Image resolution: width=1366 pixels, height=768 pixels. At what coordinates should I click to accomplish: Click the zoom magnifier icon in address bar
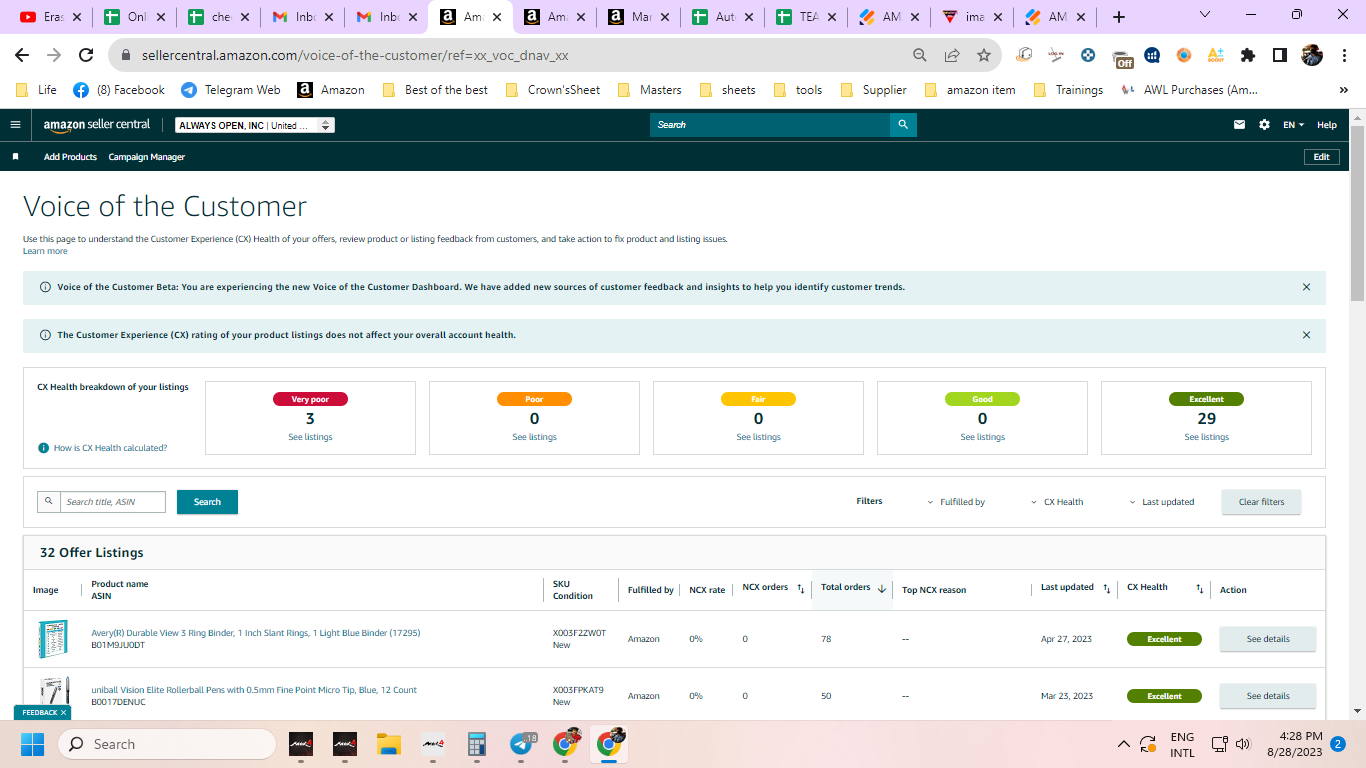pyautogui.click(x=920, y=55)
